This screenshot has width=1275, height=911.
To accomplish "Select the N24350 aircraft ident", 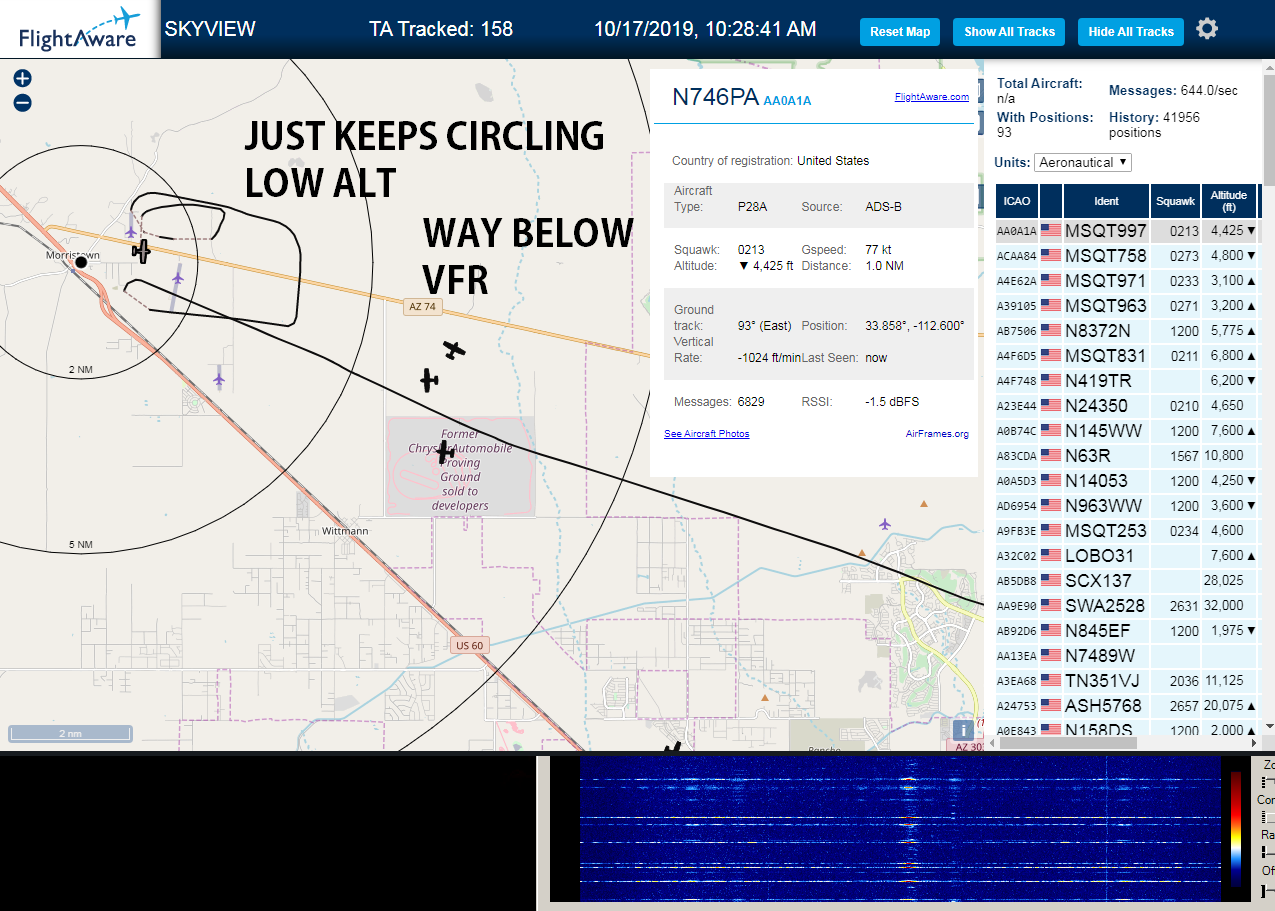I will (1096, 405).
